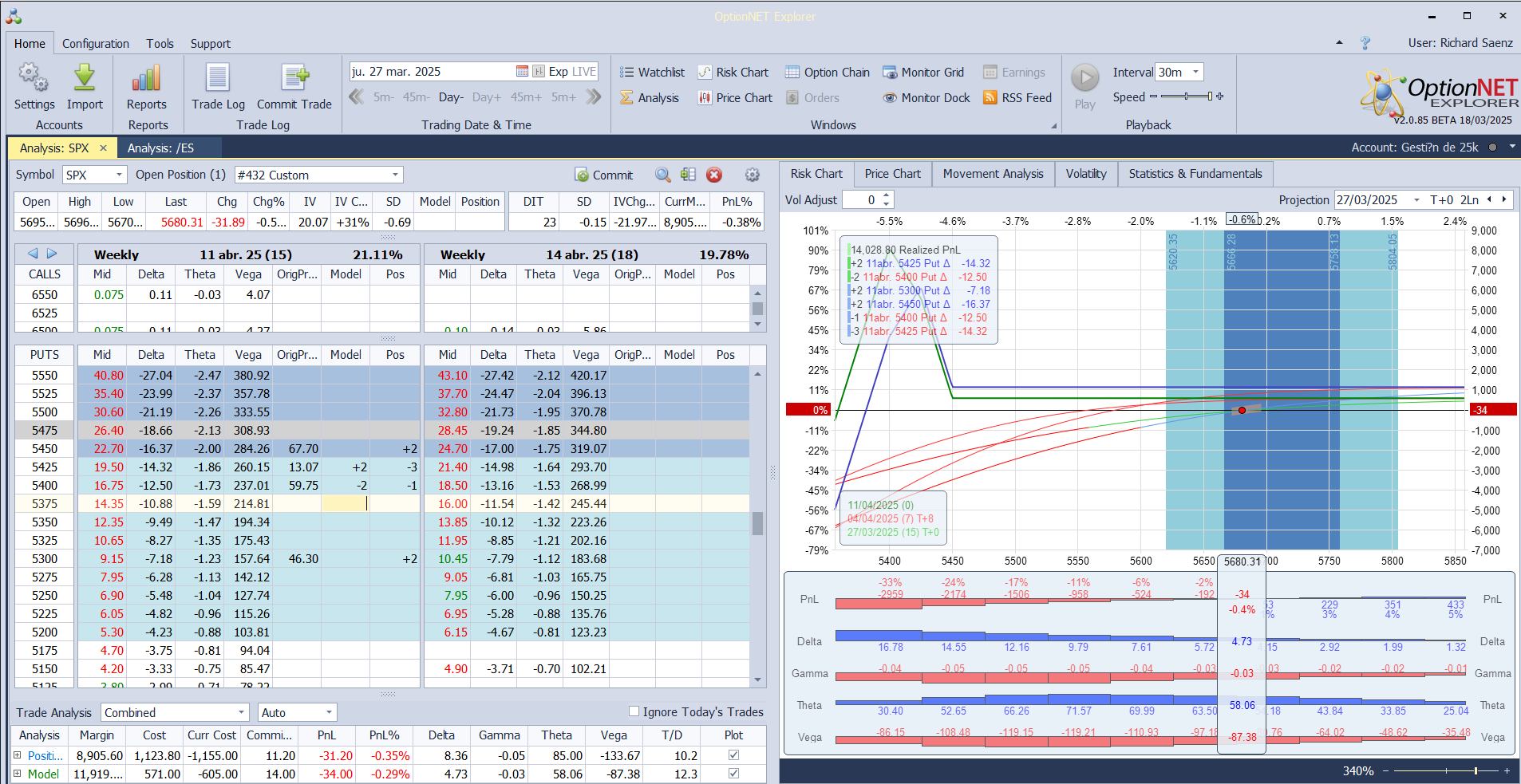This screenshot has height=784, width=1521.
Task: Open the Analysis sigma window
Action: 650,97
